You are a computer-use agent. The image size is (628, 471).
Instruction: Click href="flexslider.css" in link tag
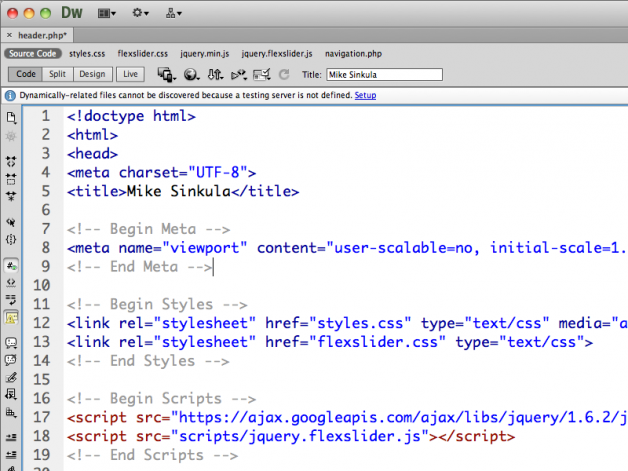355,342
